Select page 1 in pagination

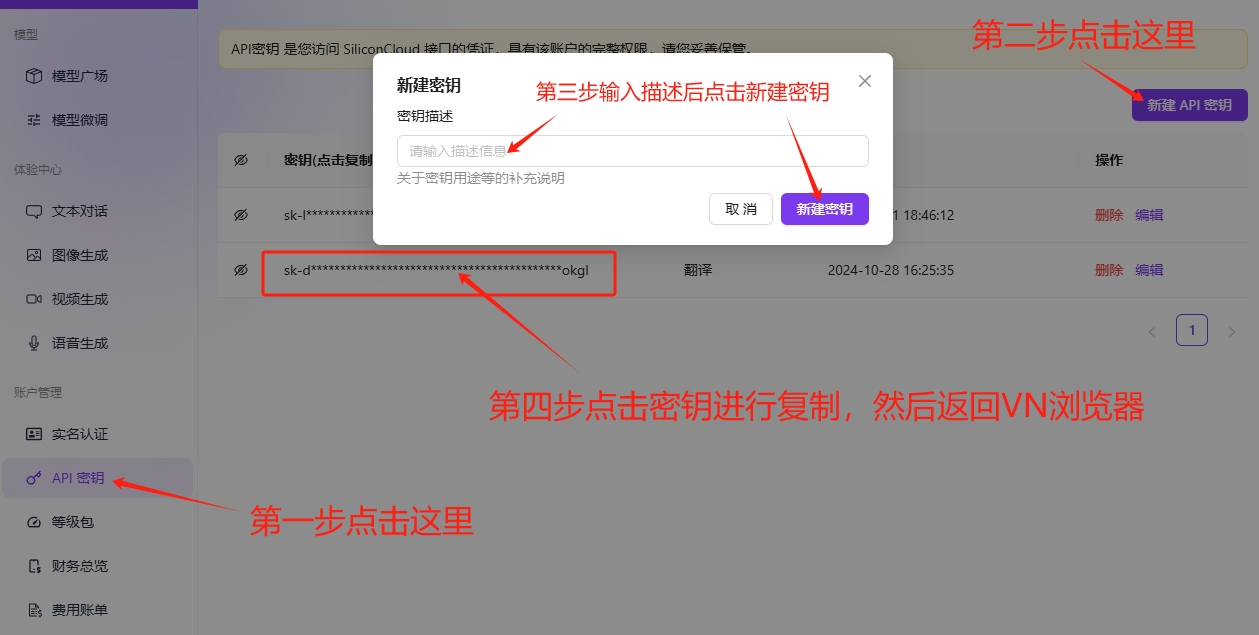click(1191, 330)
